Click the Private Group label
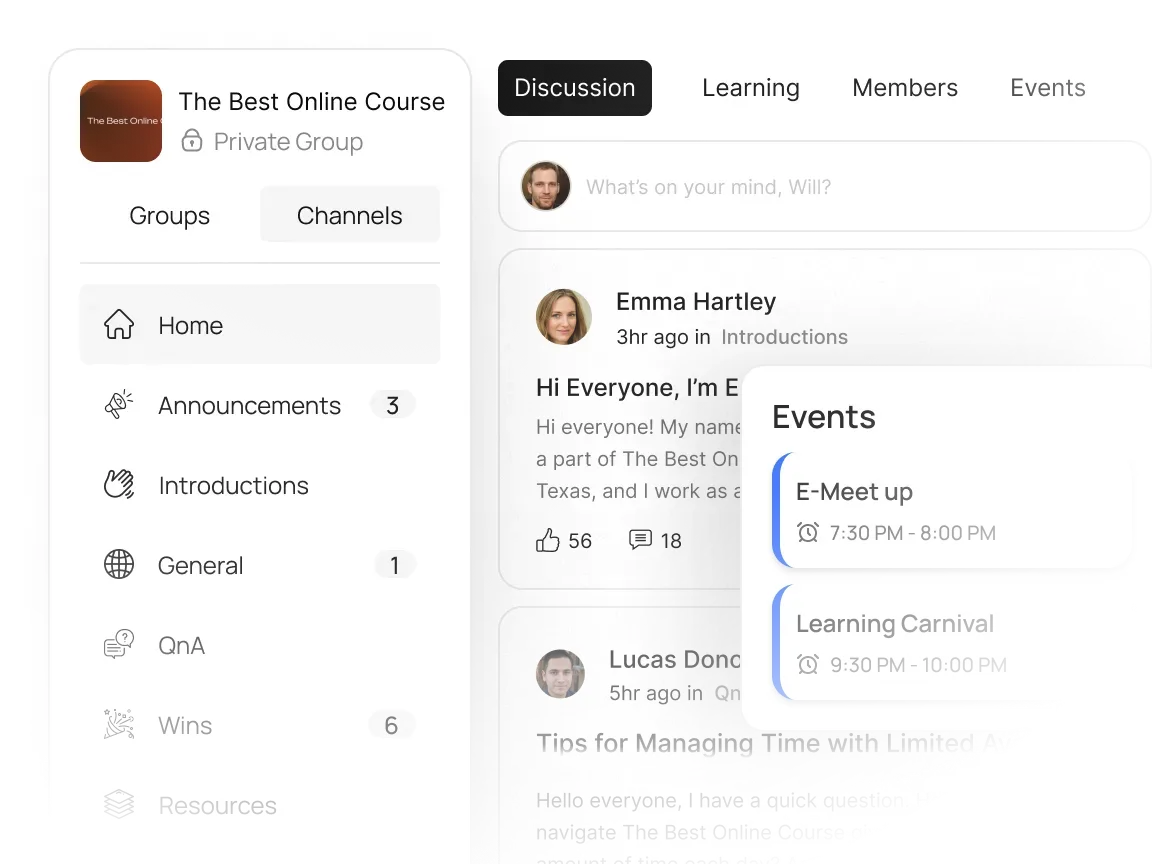Image resolution: width=1152 pixels, height=864 pixels. (x=288, y=142)
